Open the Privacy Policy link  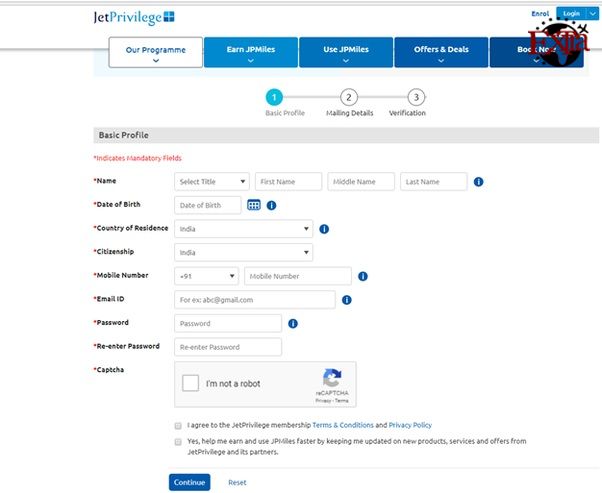click(x=410, y=425)
